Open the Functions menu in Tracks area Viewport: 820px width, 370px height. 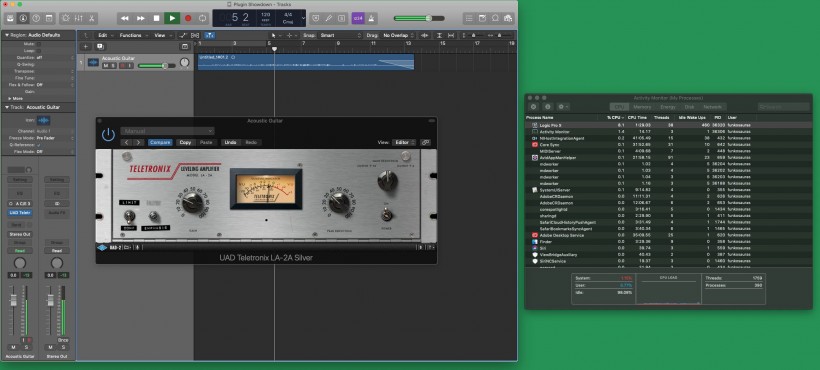pos(132,36)
